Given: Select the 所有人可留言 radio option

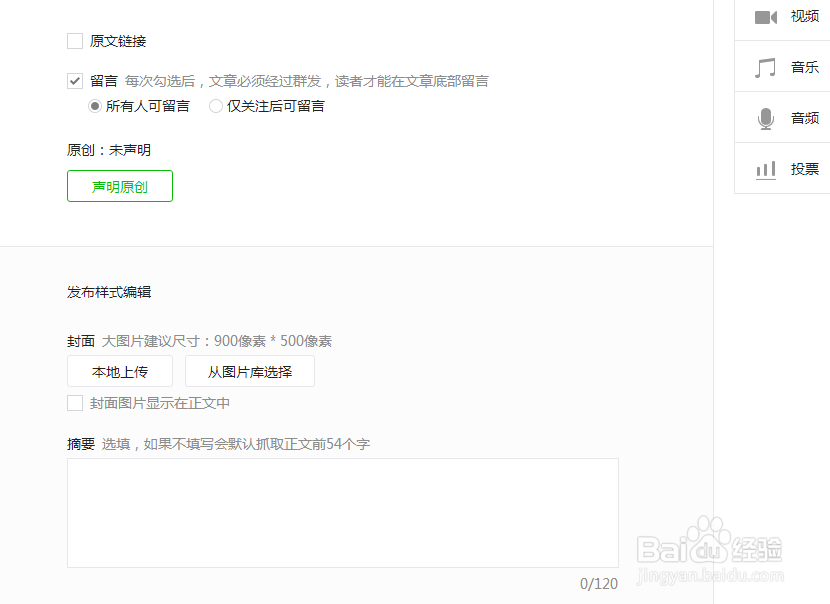Looking at the screenshot, I should pos(95,106).
